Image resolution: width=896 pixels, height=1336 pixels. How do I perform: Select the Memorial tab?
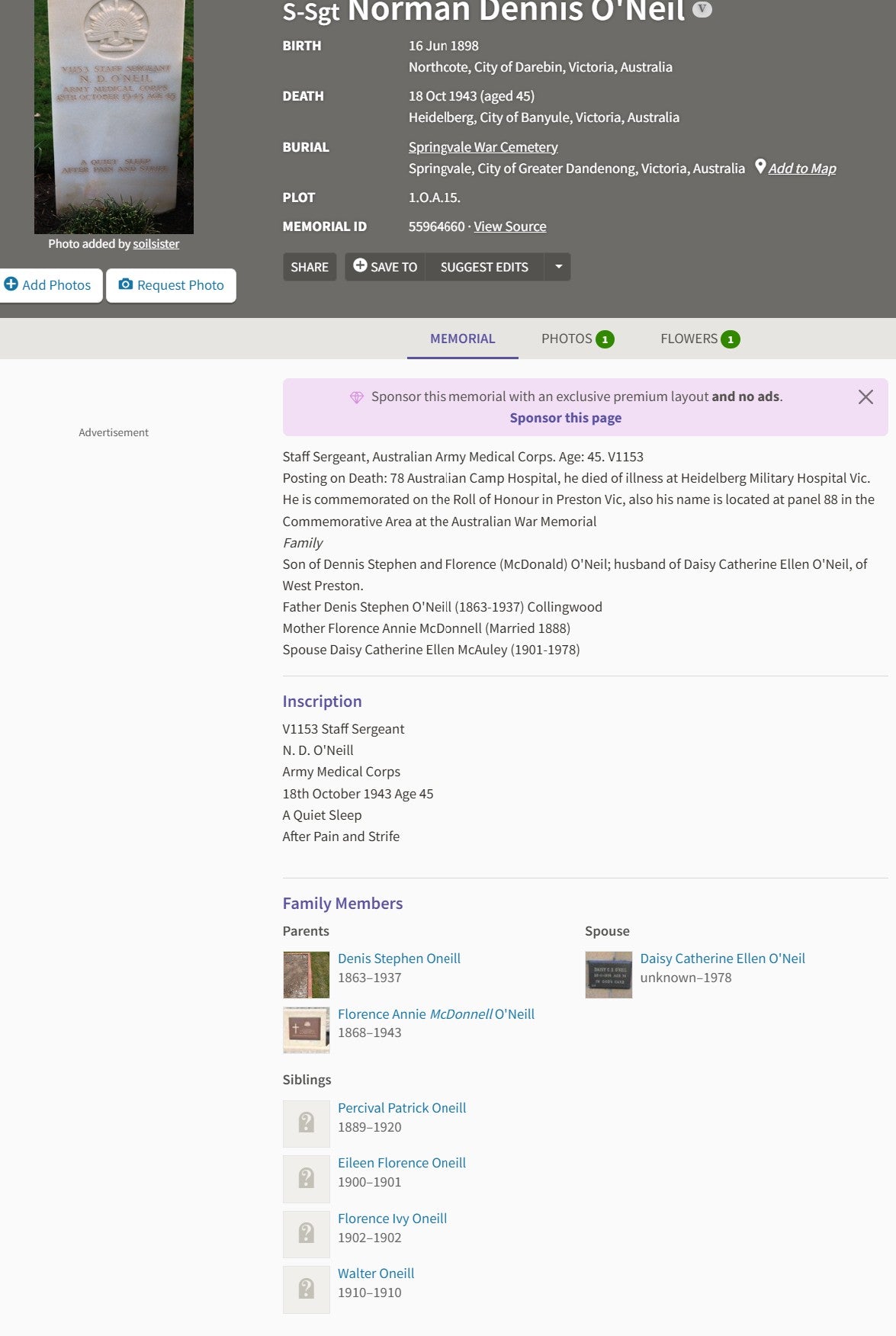pos(462,339)
